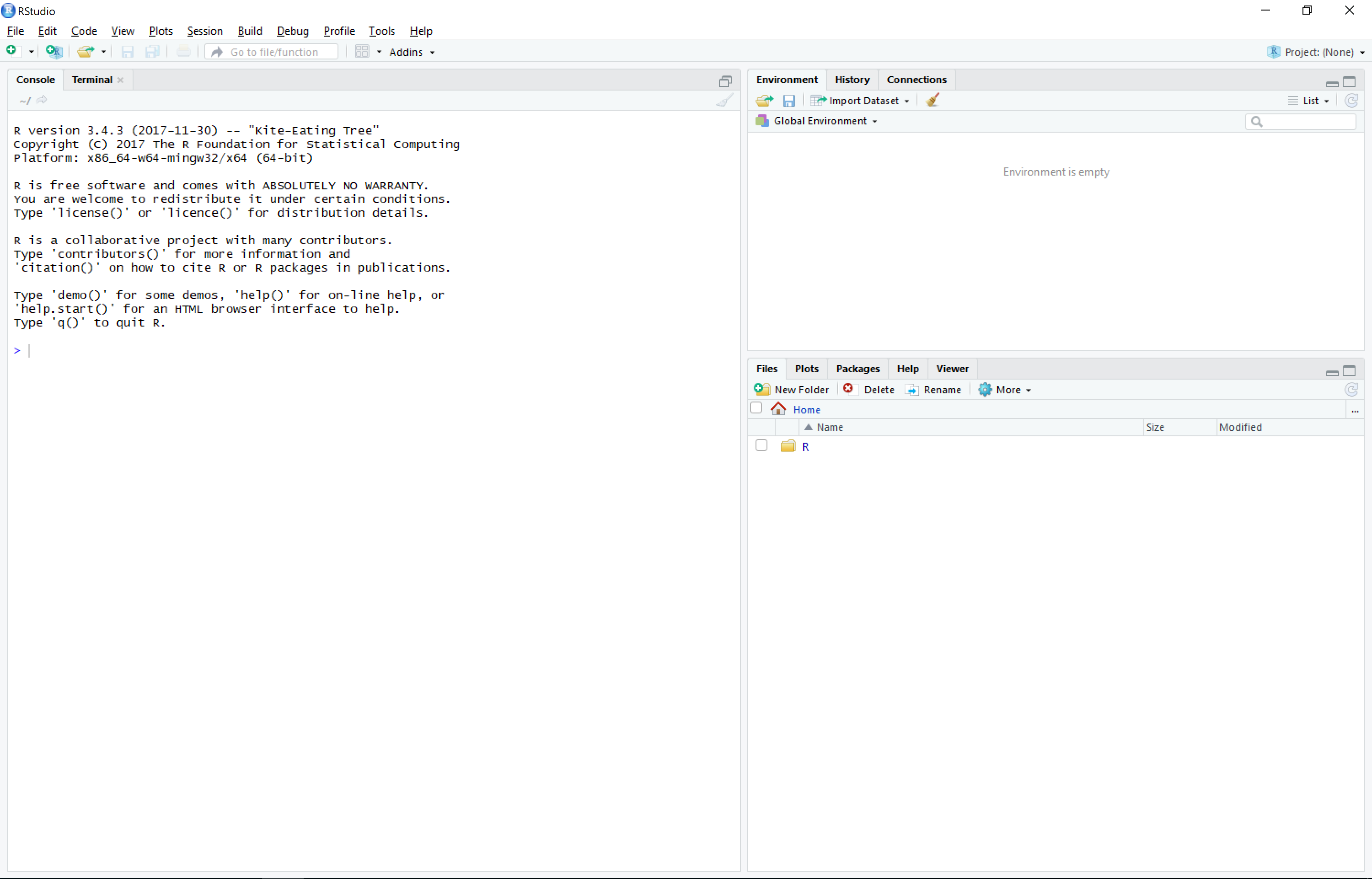Click the Refresh files icon in Files panel
This screenshot has height=879, width=1372.
pos(1352,389)
